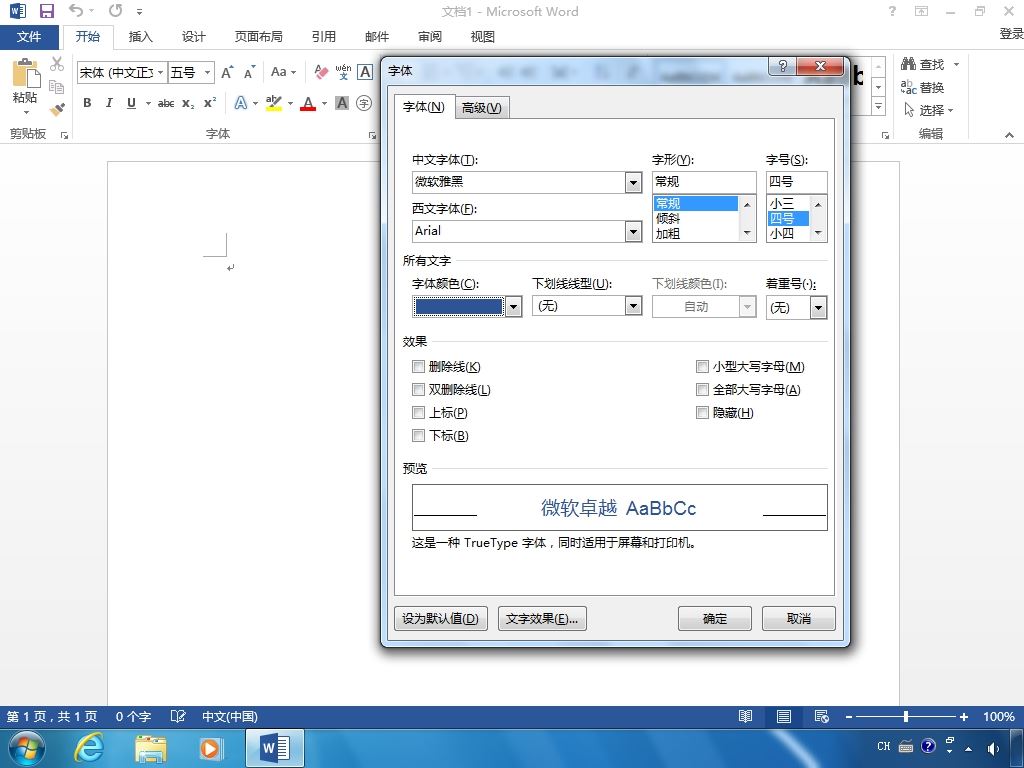Open the 文件 File tab

click(x=29, y=37)
